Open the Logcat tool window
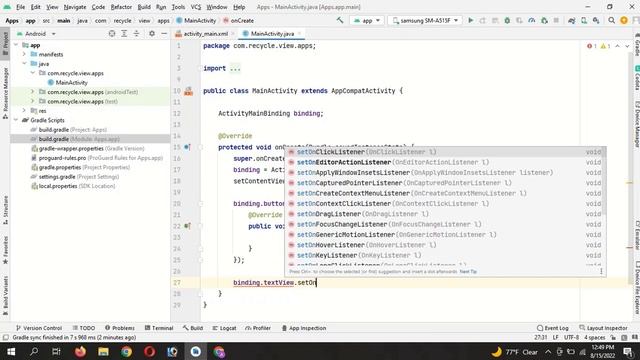 tap(224, 328)
